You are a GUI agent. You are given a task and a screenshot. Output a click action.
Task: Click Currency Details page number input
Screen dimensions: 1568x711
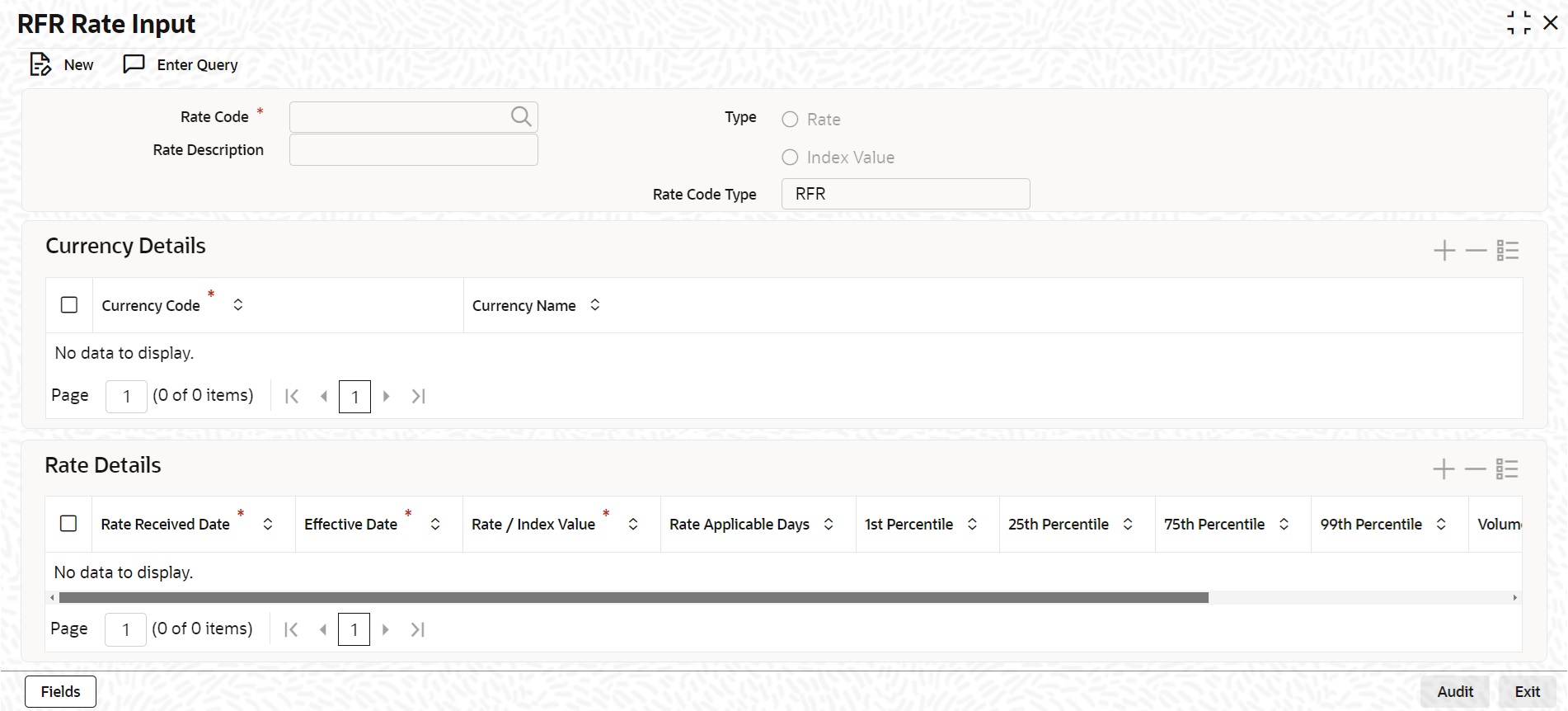127,397
